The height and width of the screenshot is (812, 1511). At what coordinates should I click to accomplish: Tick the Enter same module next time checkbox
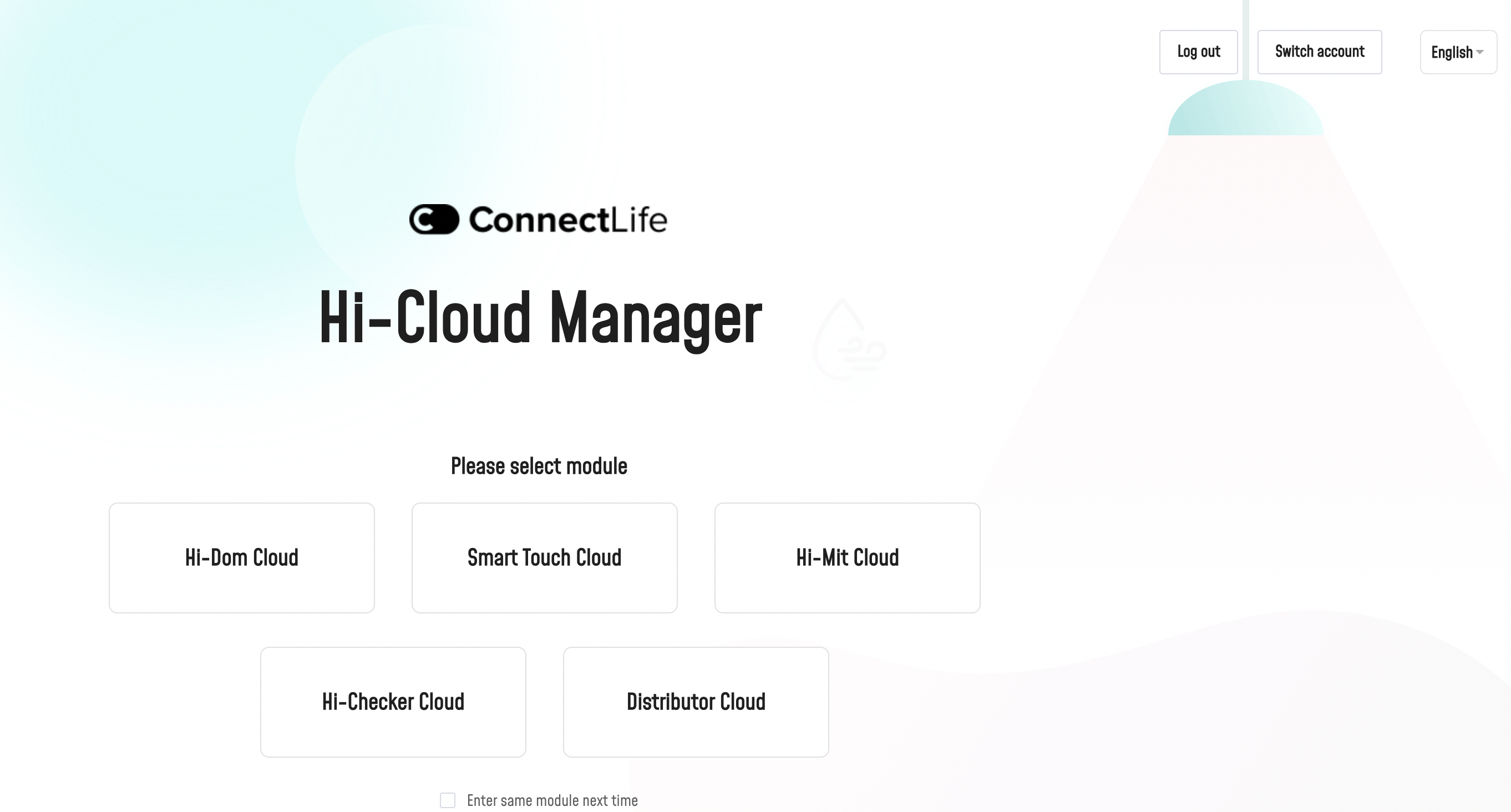(448, 800)
